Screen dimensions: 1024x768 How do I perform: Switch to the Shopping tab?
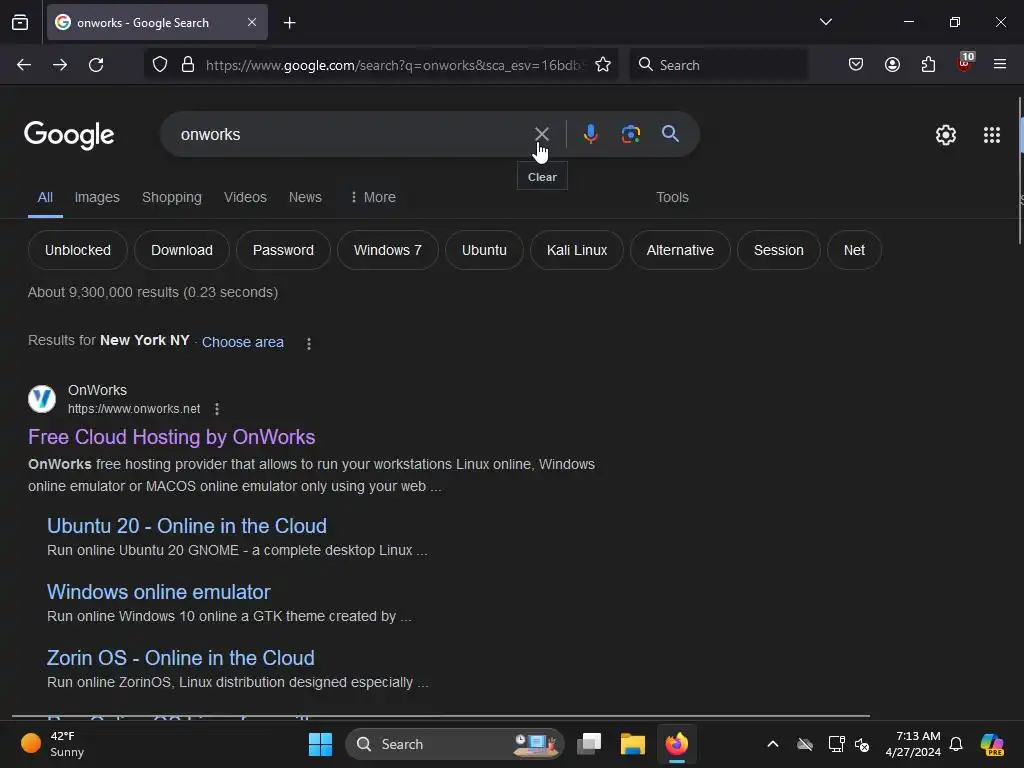click(x=172, y=197)
